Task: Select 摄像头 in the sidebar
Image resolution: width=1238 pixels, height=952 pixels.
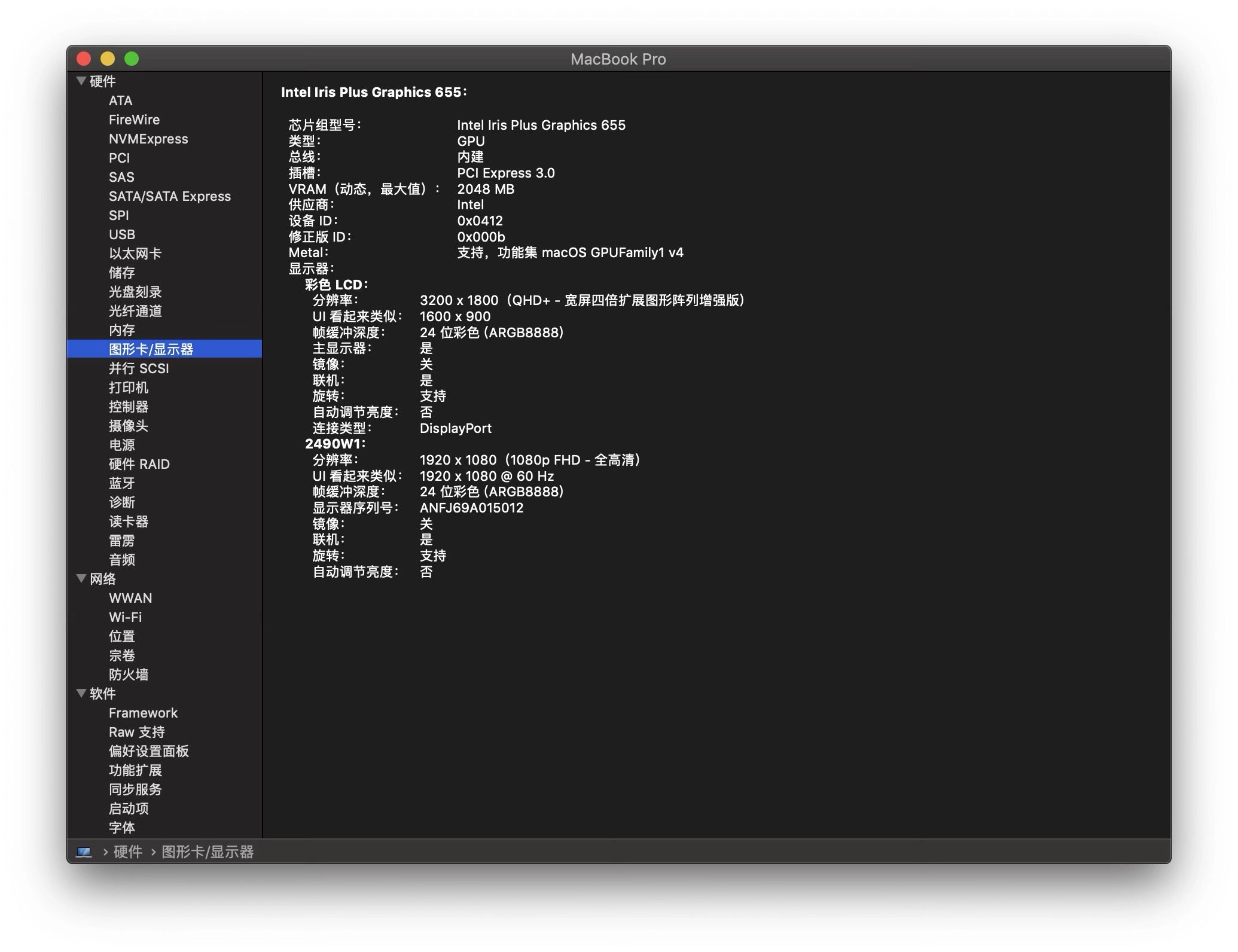Action: (x=129, y=426)
